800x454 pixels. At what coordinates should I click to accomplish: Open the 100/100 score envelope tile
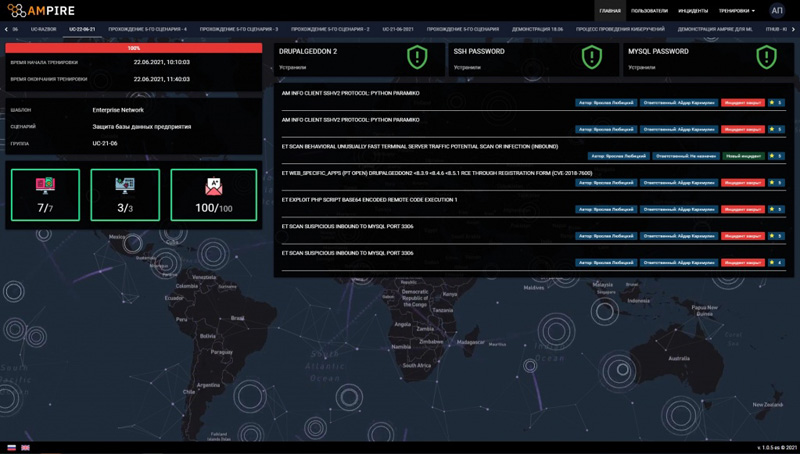point(214,195)
